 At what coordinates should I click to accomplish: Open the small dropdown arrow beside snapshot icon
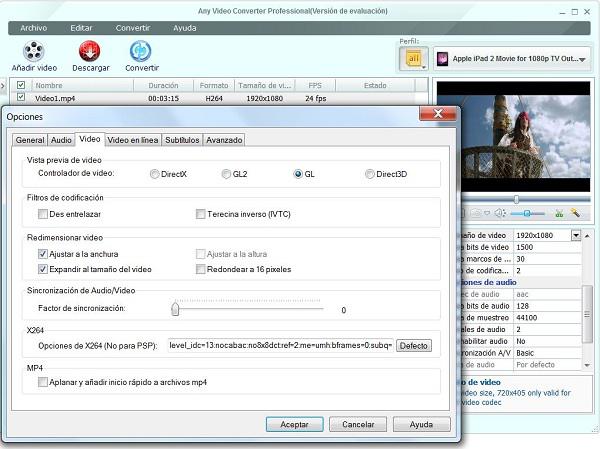click(x=487, y=213)
